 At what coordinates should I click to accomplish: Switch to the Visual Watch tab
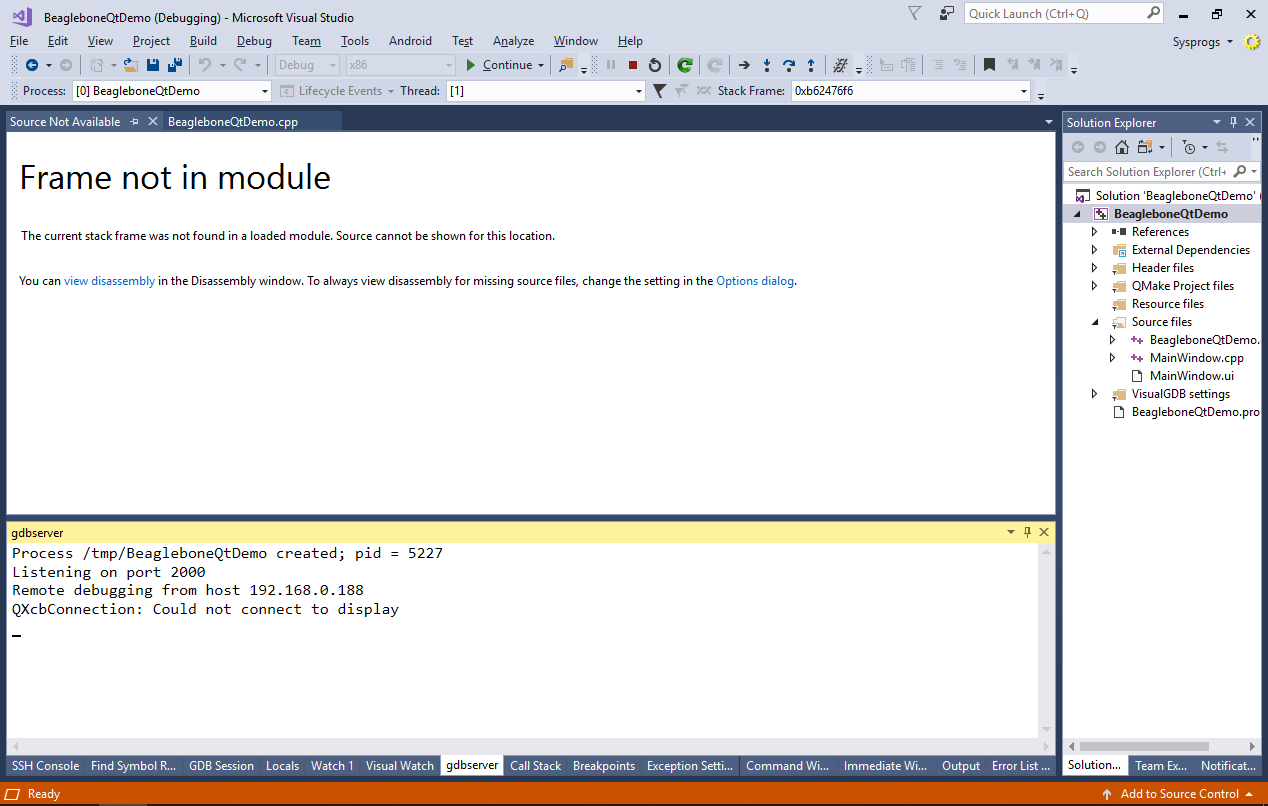[400, 766]
